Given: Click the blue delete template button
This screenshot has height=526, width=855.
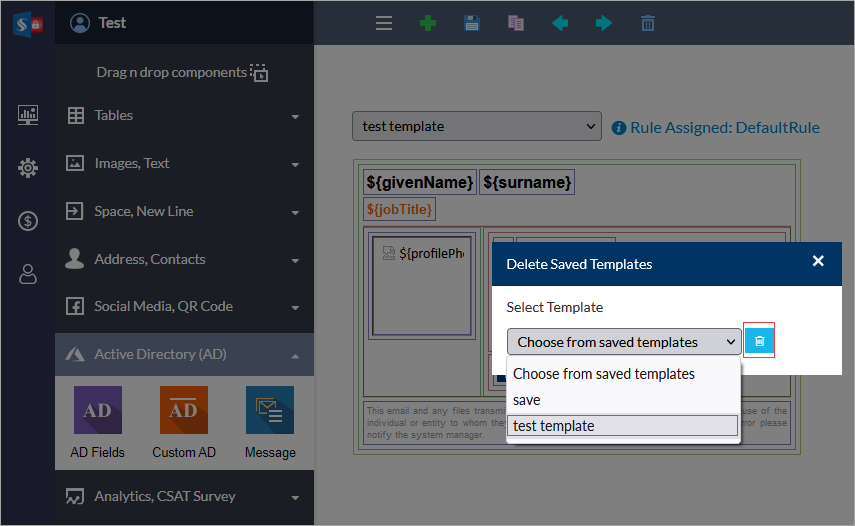Looking at the screenshot, I should coord(759,341).
